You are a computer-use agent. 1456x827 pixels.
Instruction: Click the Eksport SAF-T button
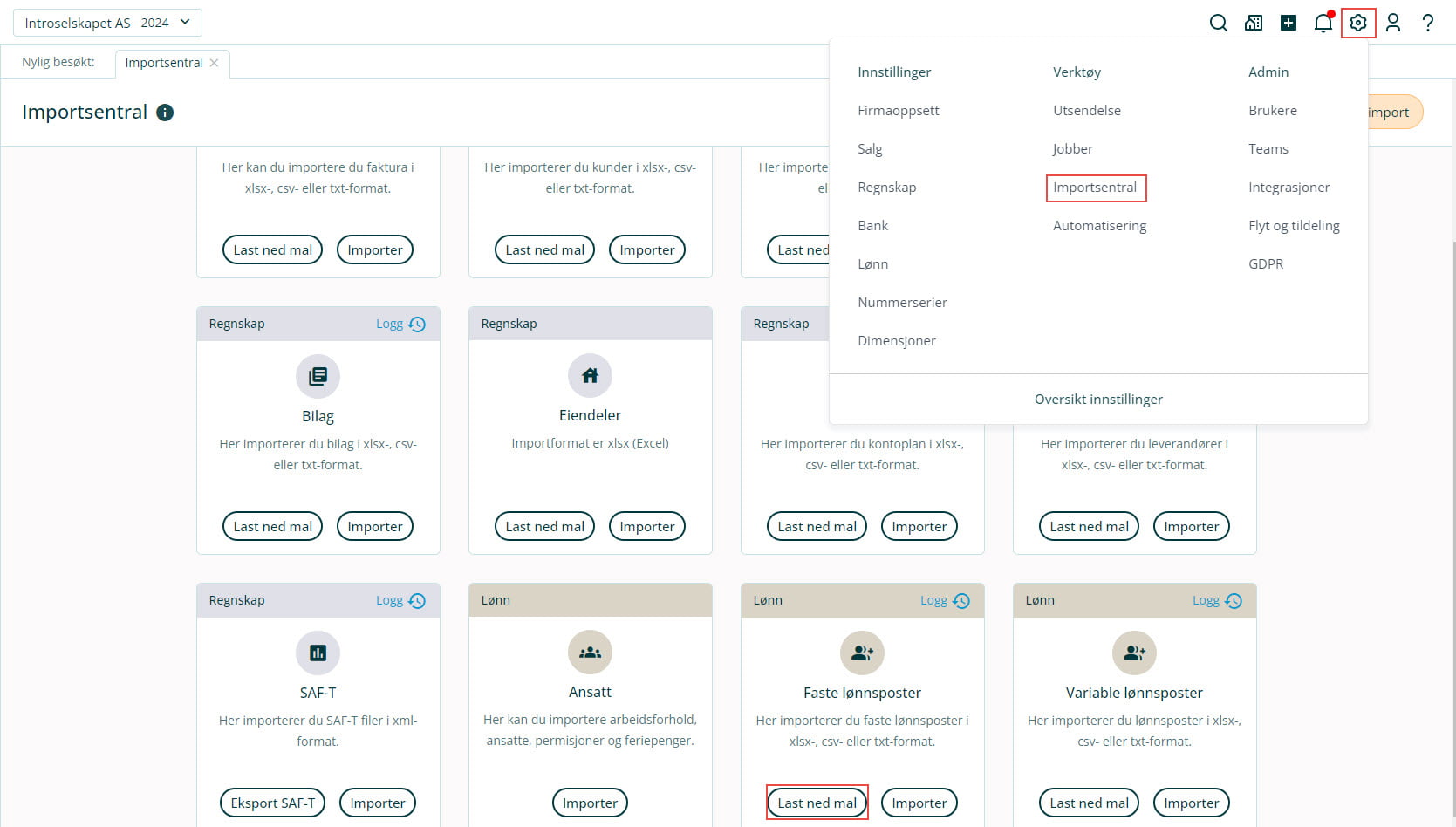coord(272,803)
